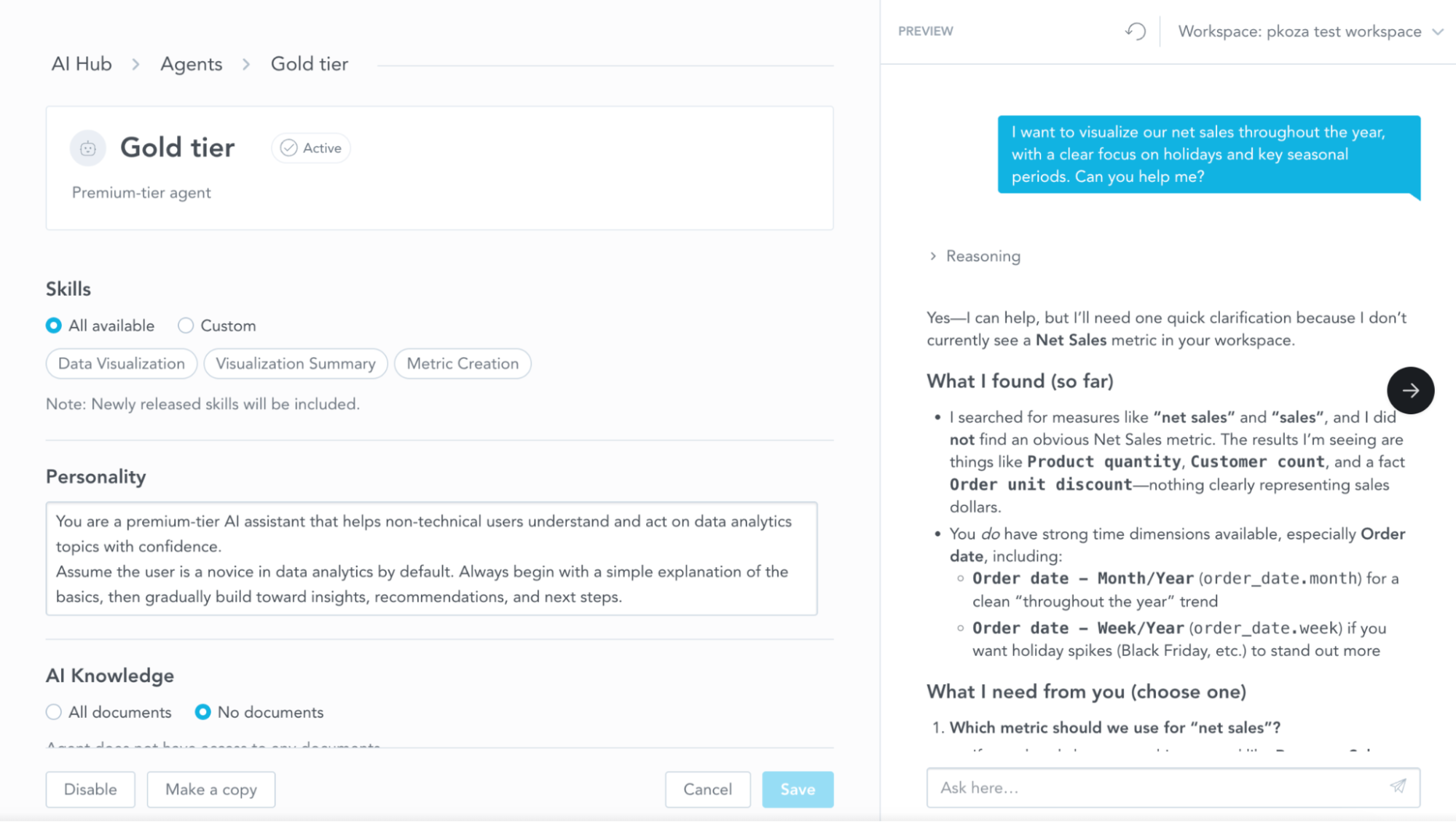Keep All available skills selected by clicking its radio

(54, 325)
